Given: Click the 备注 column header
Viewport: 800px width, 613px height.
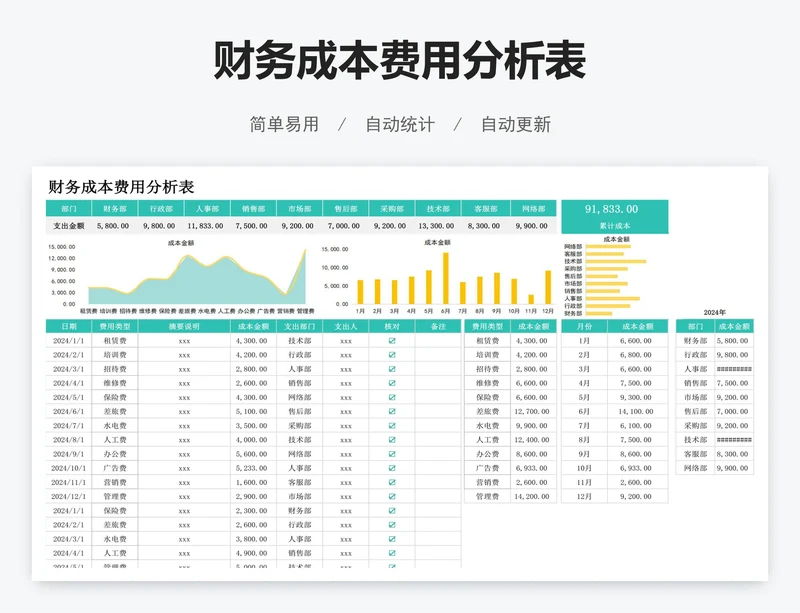Looking at the screenshot, I should pyautogui.click(x=438, y=327).
